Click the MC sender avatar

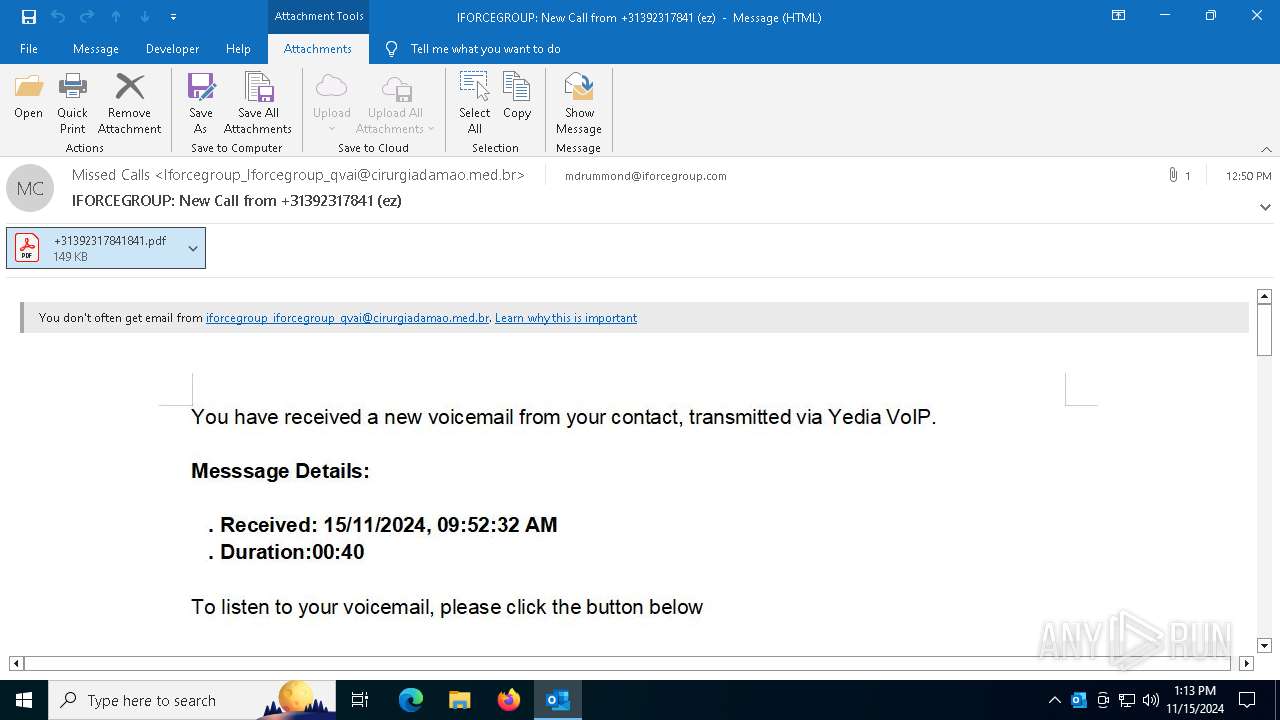(x=30, y=188)
